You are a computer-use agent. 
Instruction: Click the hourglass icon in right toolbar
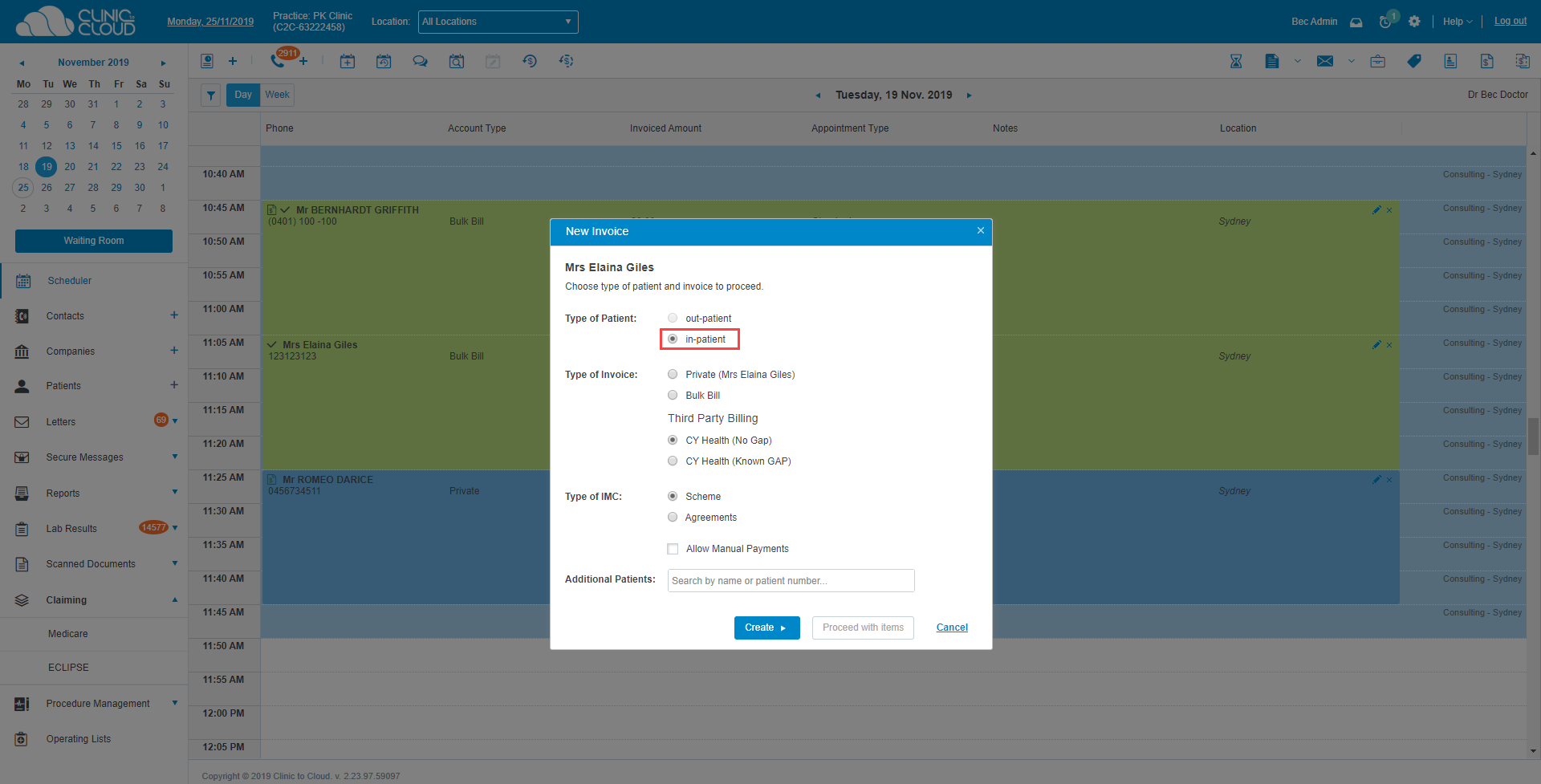click(1236, 61)
